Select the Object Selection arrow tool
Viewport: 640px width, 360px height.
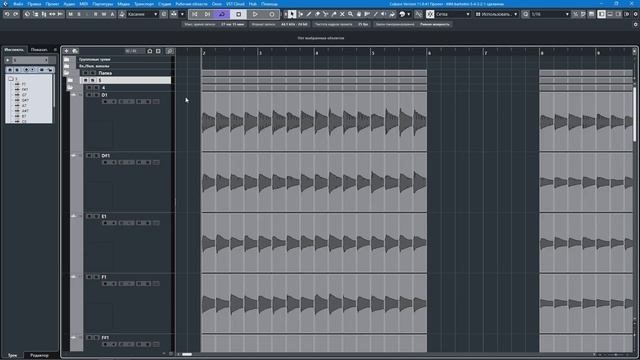292,14
